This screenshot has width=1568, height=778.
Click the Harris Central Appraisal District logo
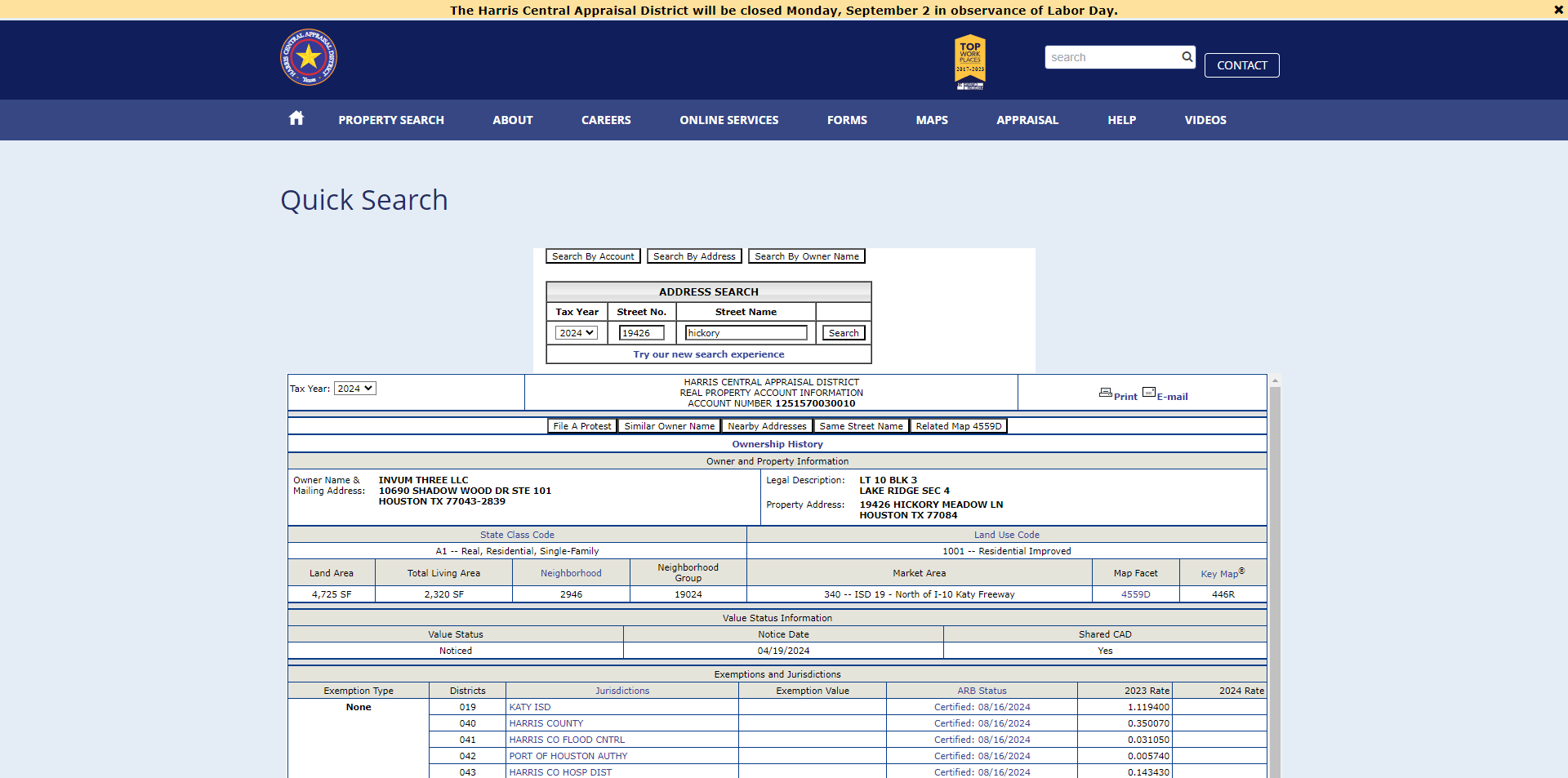[x=309, y=57]
